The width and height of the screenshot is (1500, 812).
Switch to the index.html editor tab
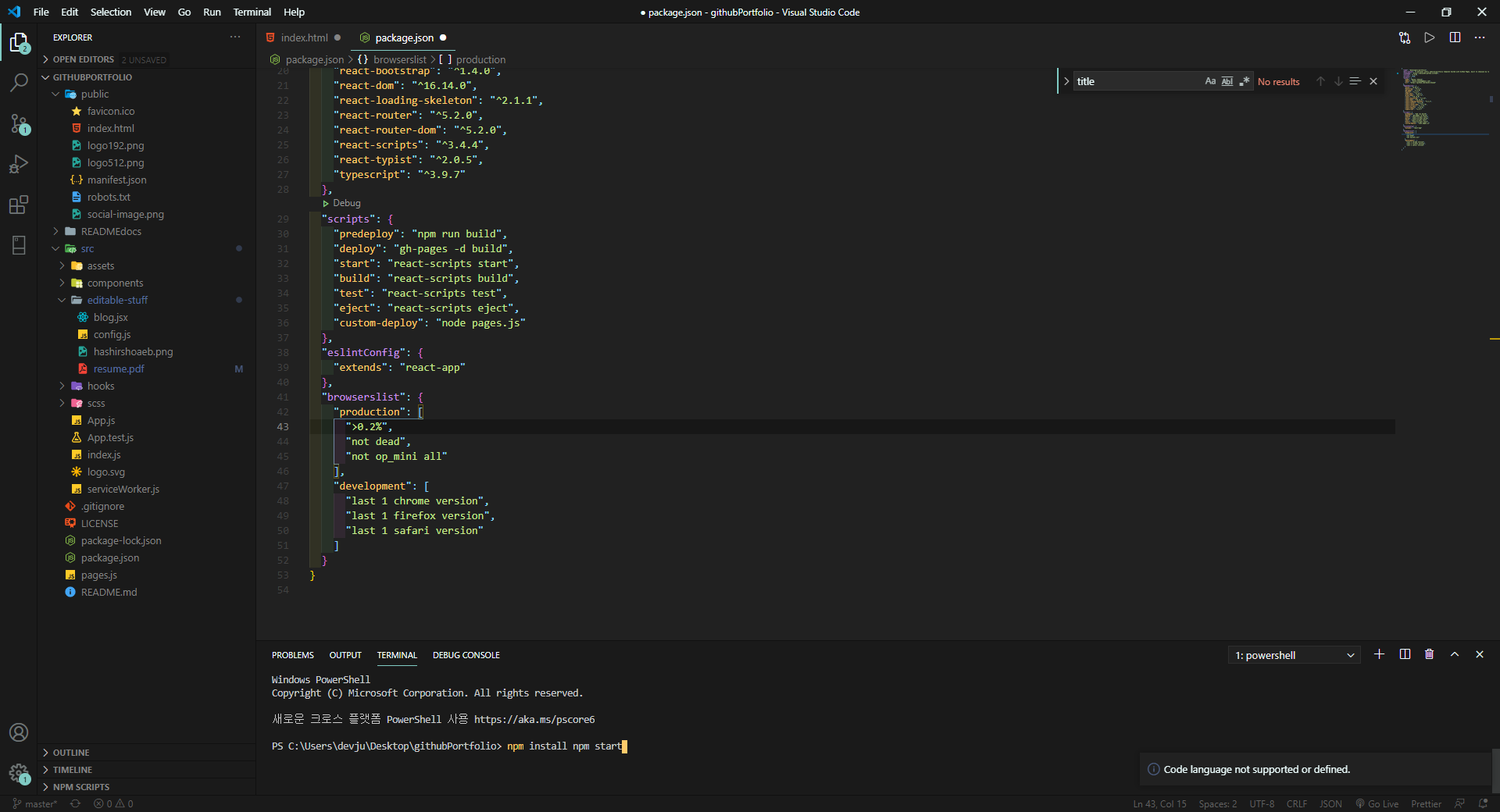(304, 37)
